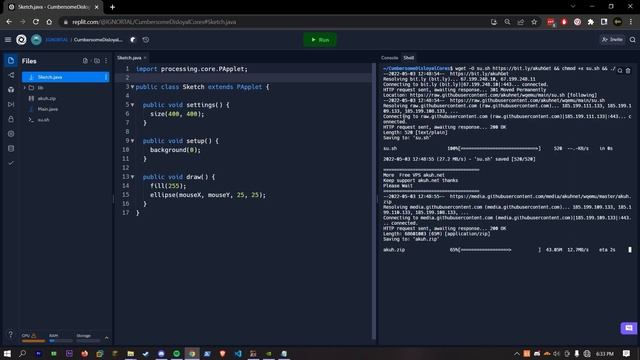Open the Chrome three-dot menu

pos(631,22)
